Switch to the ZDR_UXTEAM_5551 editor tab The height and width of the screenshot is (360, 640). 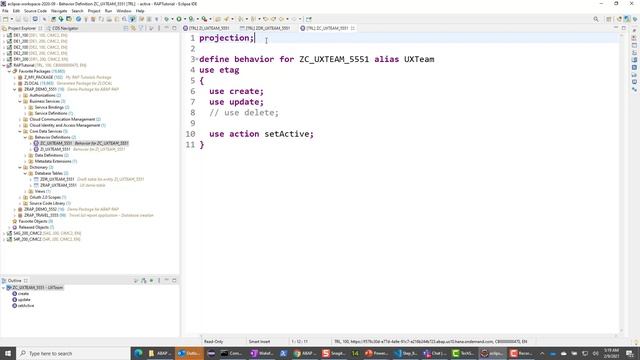[x=266, y=28]
